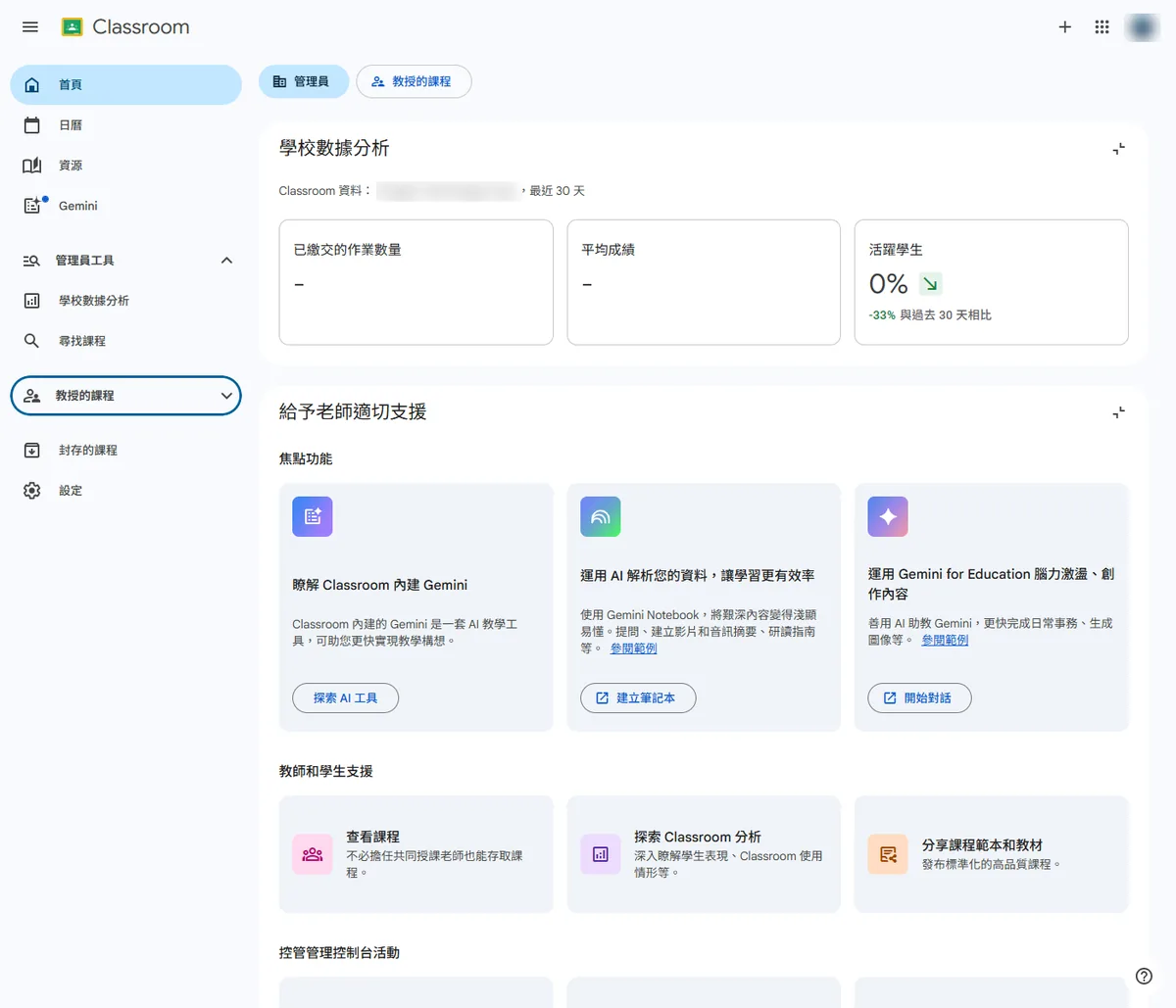Open the help question mark icon
This screenshot has width=1176, height=1008.
(x=1144, y=976)
